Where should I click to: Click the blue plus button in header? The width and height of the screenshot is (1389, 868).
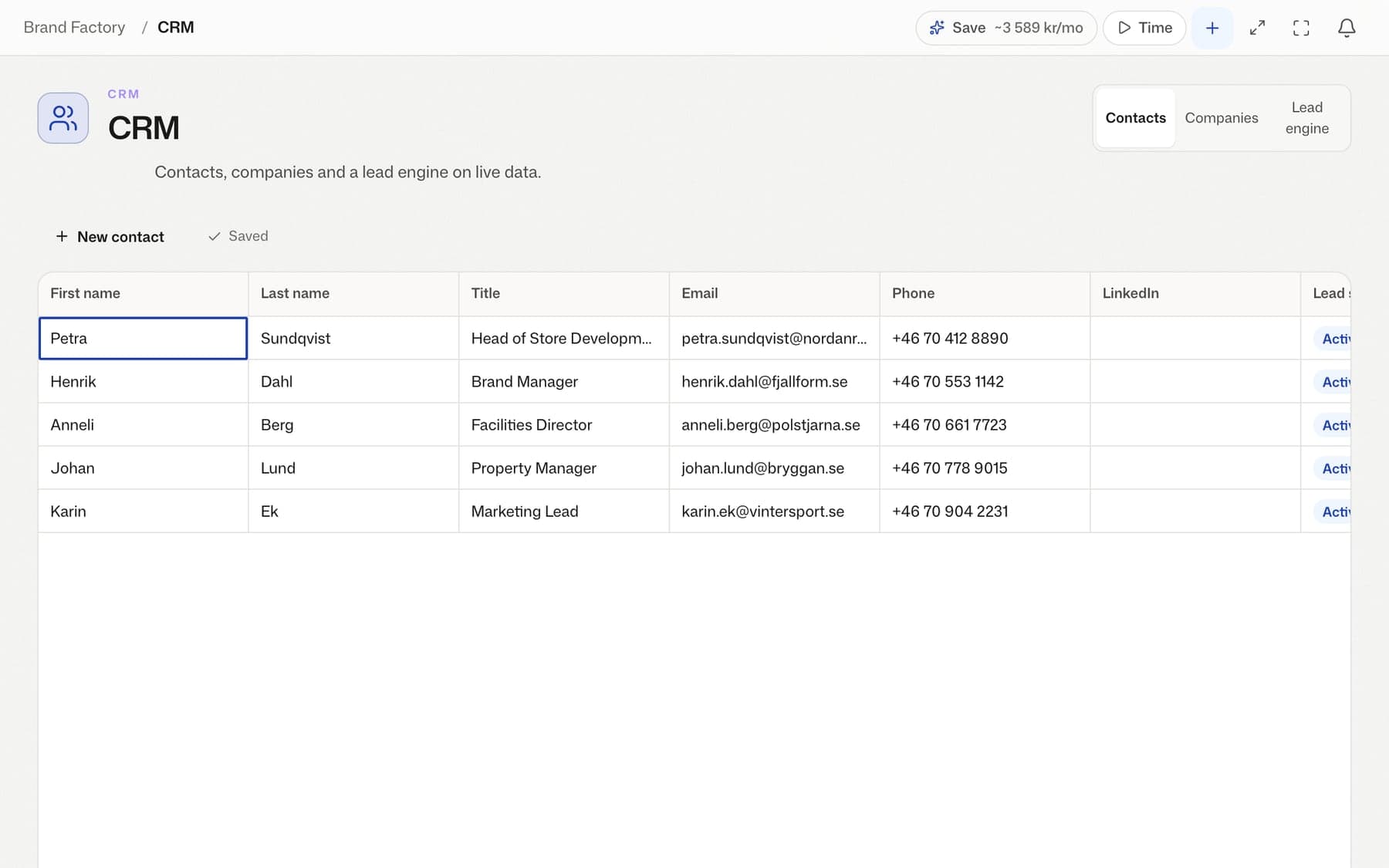tap(1212, 28)
